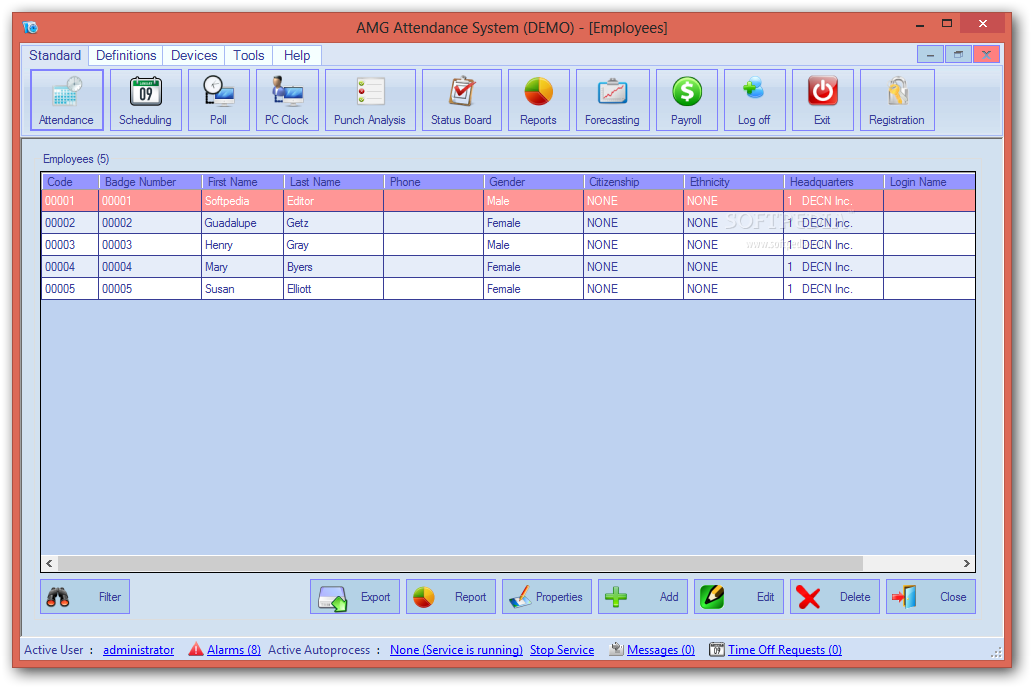The width and height of the screenshot is (1032, 688).
Task: Click the Getz last name cell
Action: pyautogui.click(x=334, y=223)
